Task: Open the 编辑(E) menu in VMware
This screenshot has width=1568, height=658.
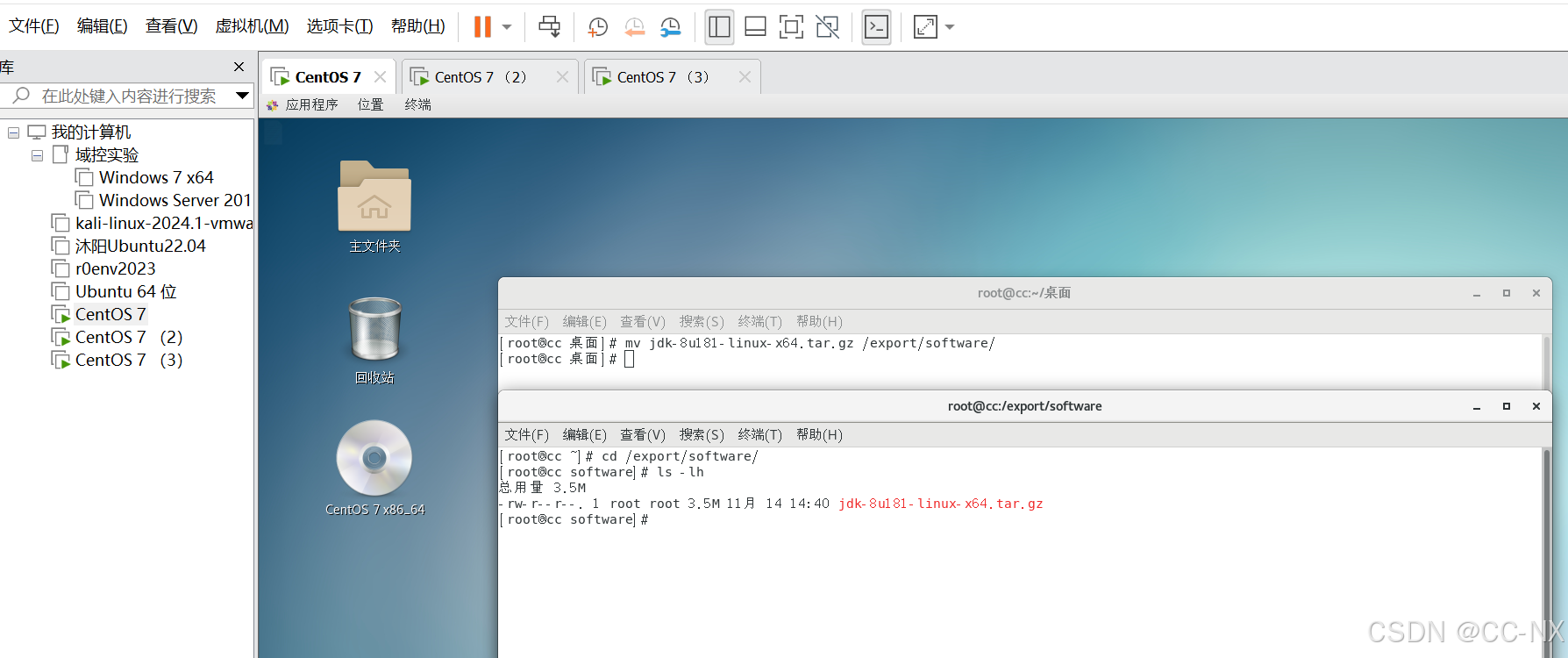Action: [x=103, y=26]
